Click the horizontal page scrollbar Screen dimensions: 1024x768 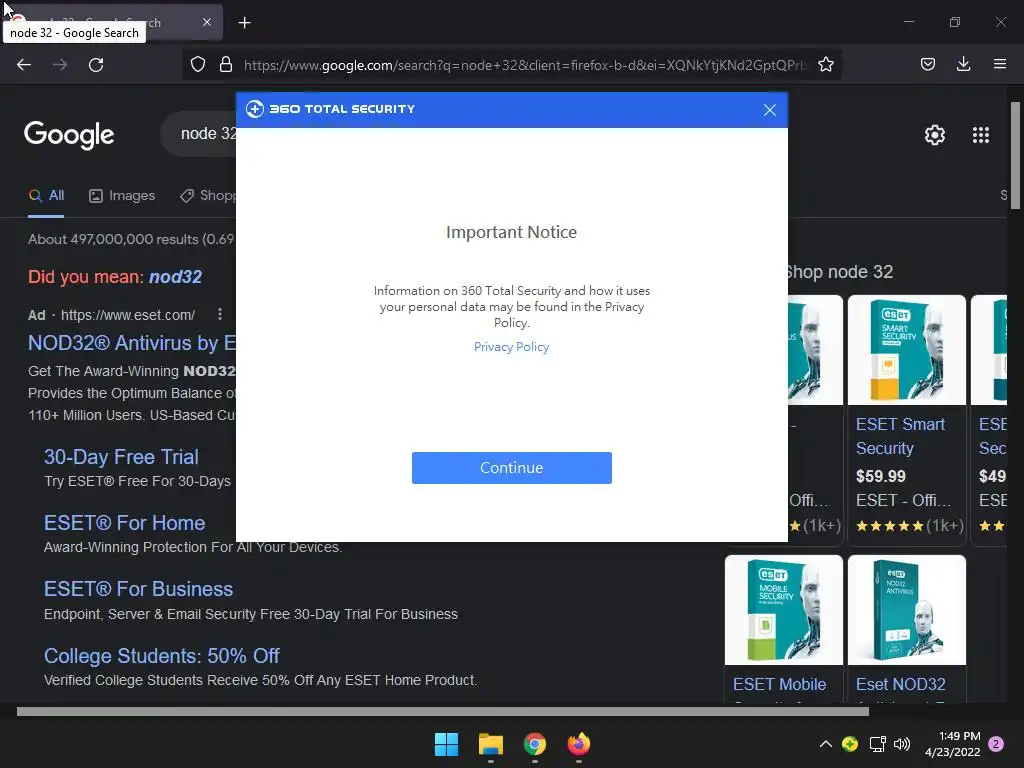click(442, 711)
